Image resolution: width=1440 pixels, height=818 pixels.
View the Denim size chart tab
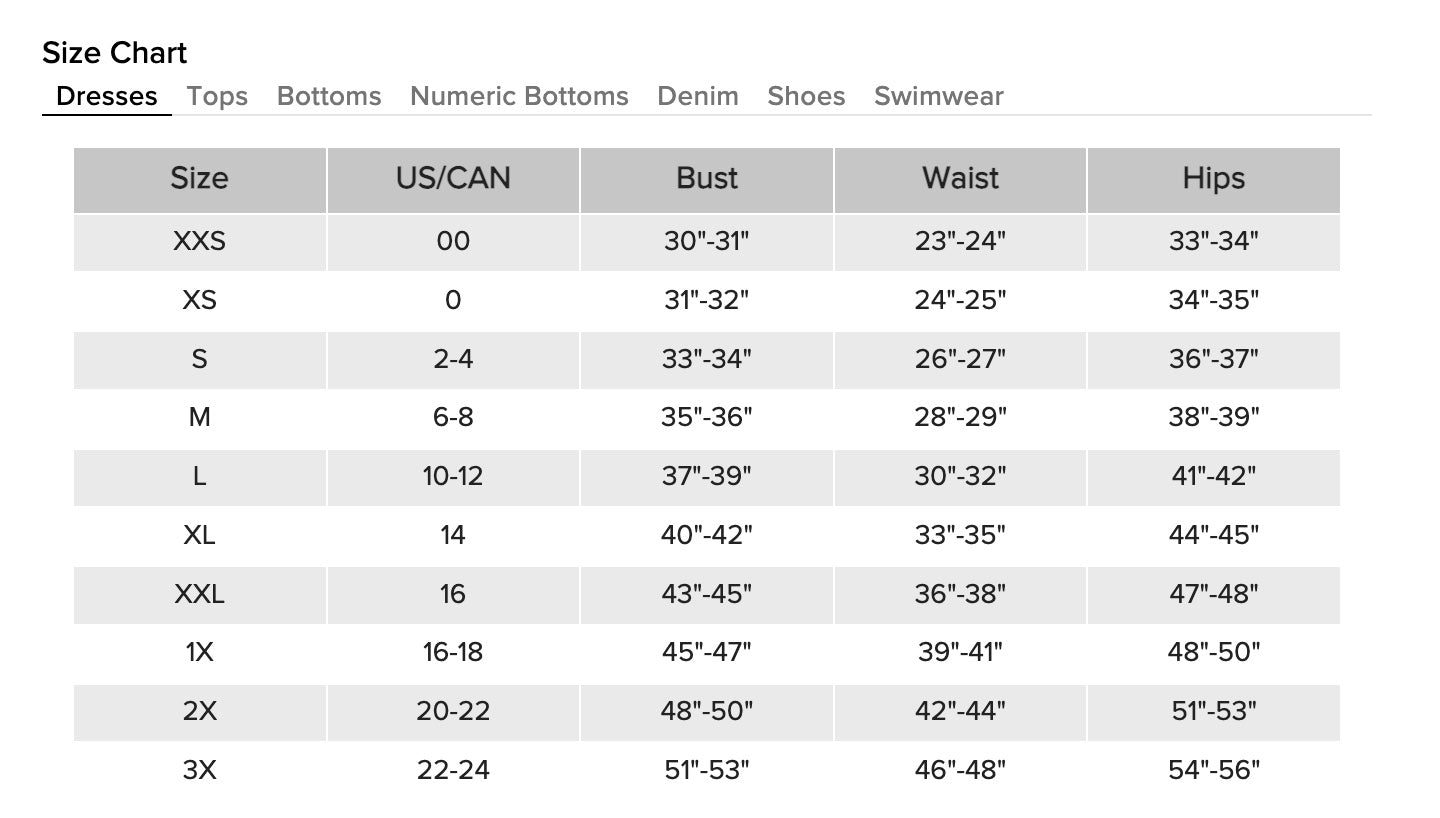[698, 96]
